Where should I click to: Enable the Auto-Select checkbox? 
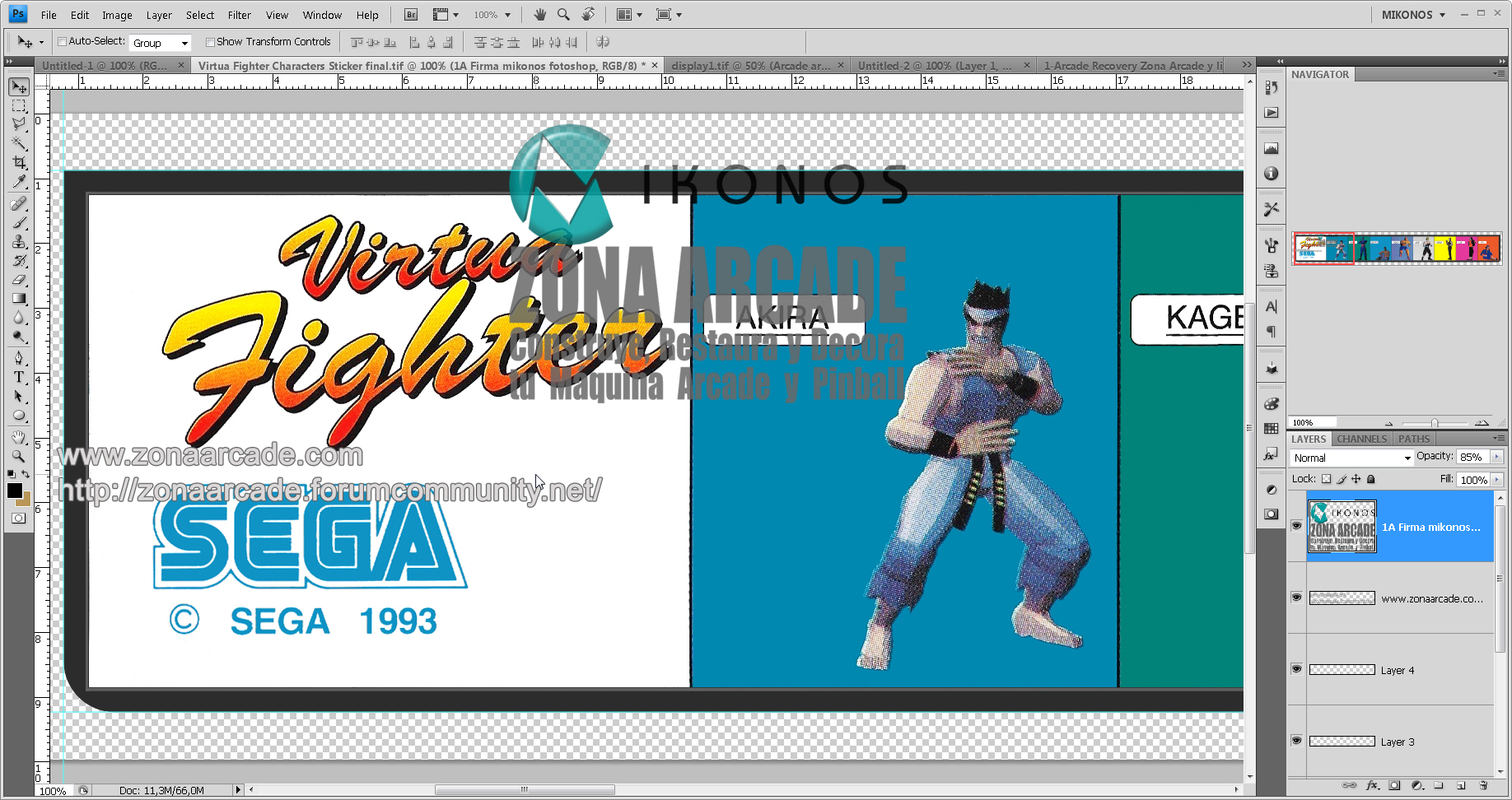point(62,42)
